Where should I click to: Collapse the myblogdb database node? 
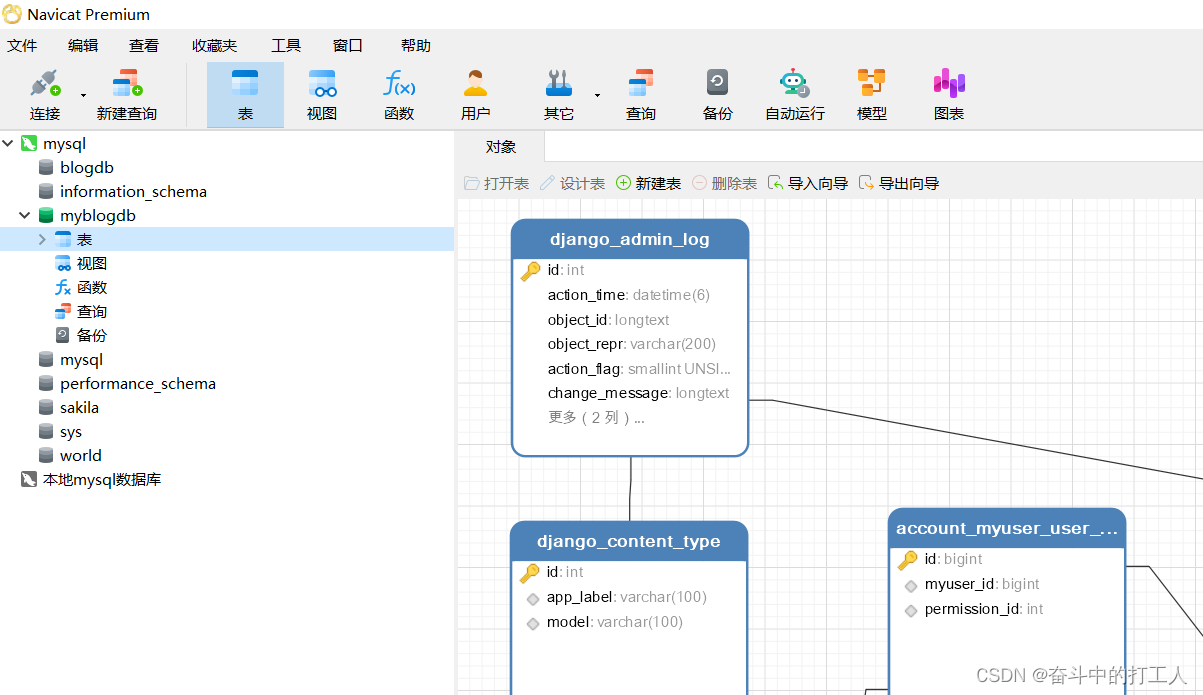click(24, 215)
